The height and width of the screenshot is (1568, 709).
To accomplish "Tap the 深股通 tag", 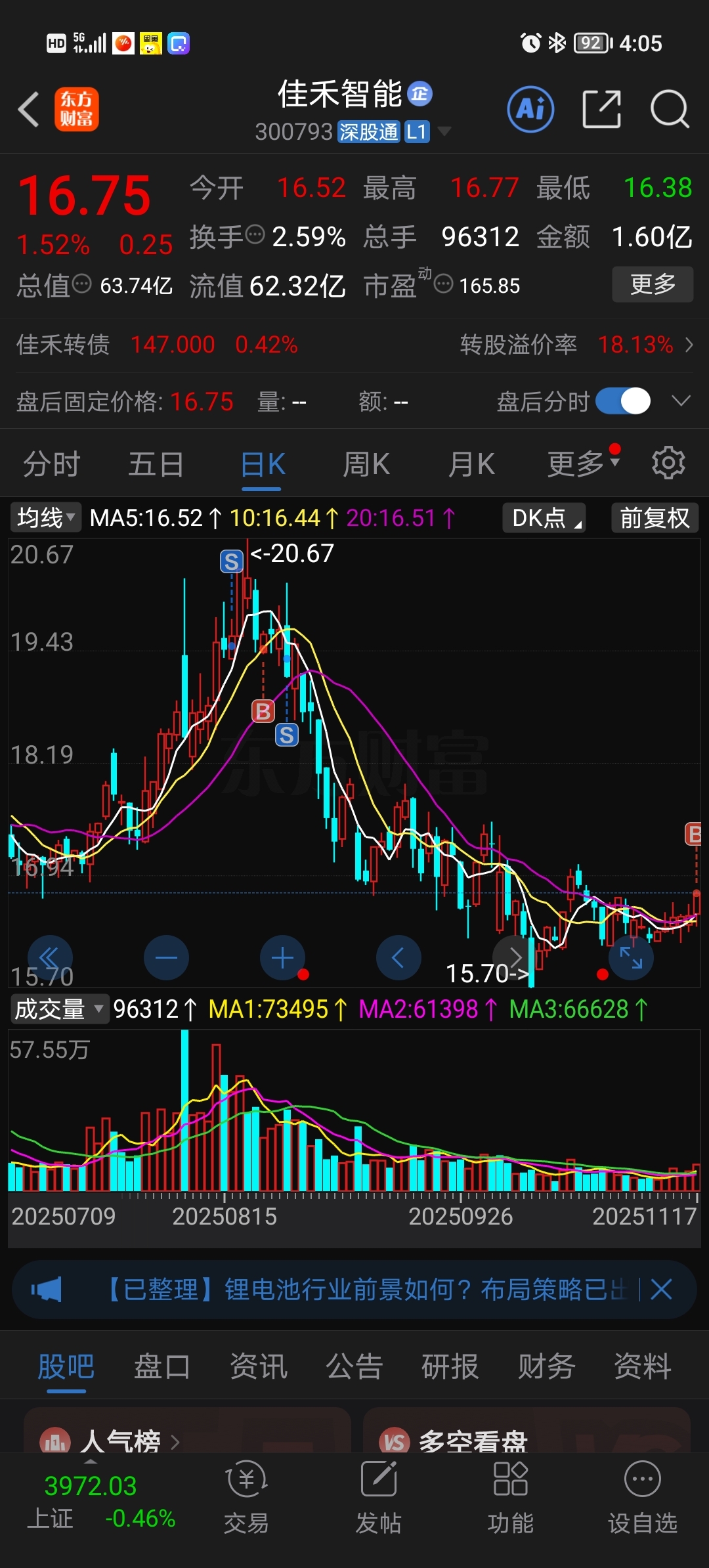I will [368, 132].
